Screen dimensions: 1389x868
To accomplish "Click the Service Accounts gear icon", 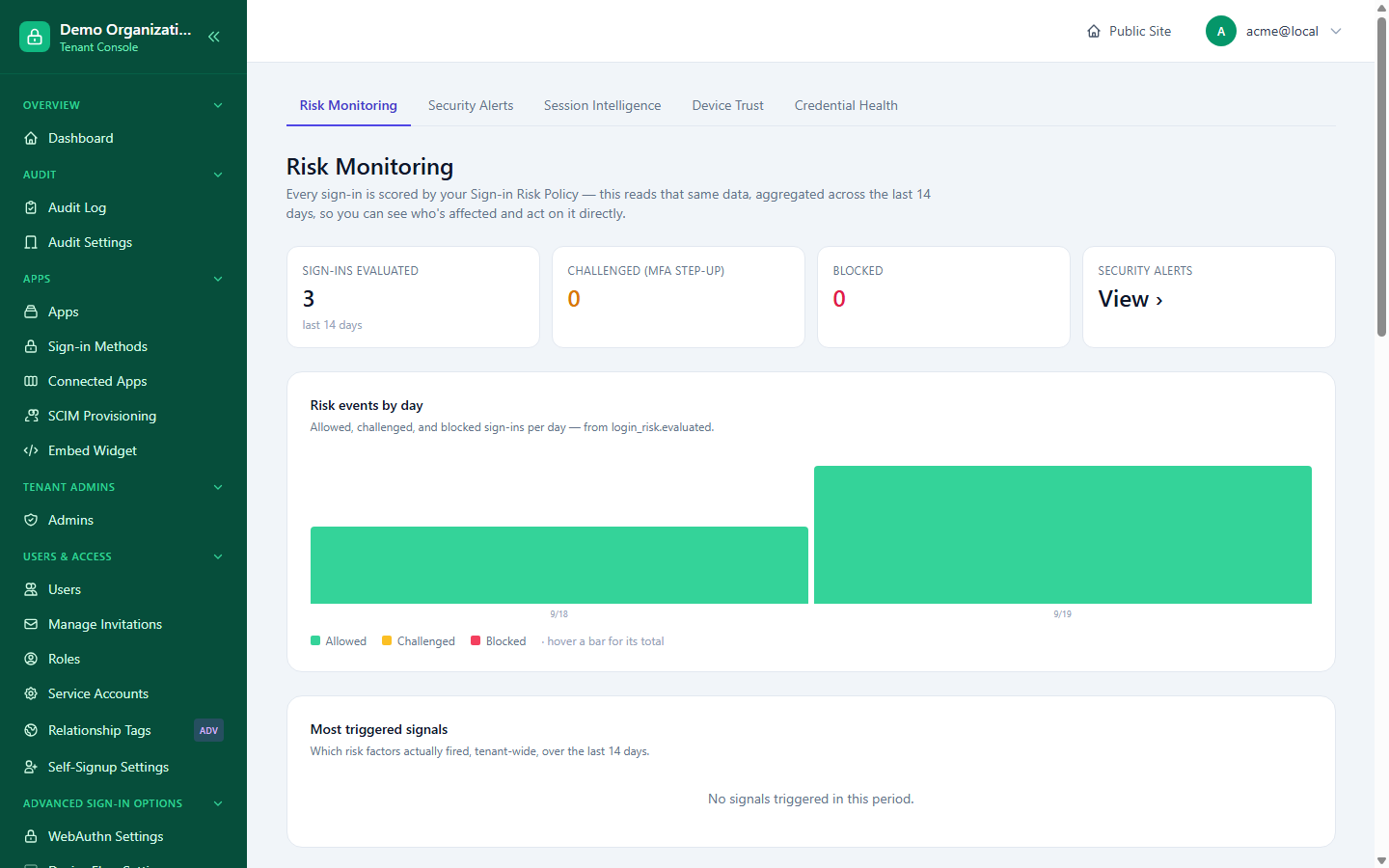I will point(31,693).
